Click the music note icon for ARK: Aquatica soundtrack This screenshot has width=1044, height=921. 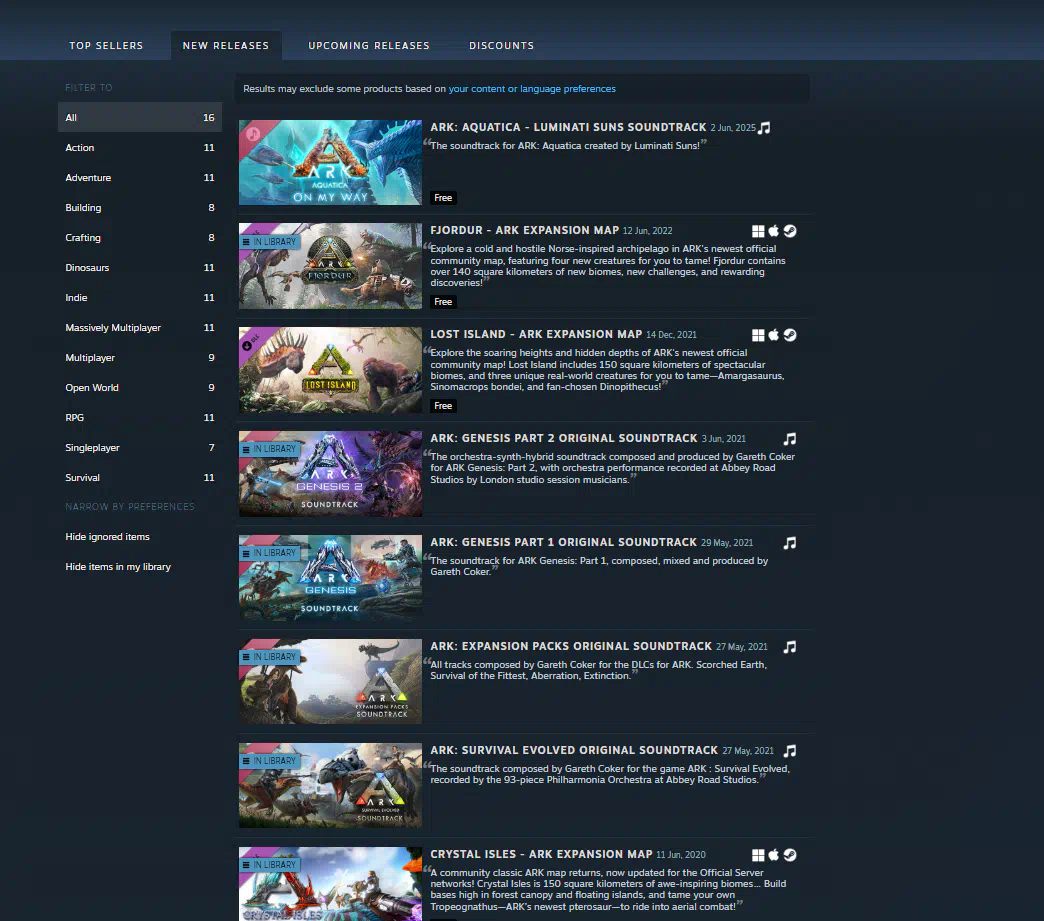point(764,128)
